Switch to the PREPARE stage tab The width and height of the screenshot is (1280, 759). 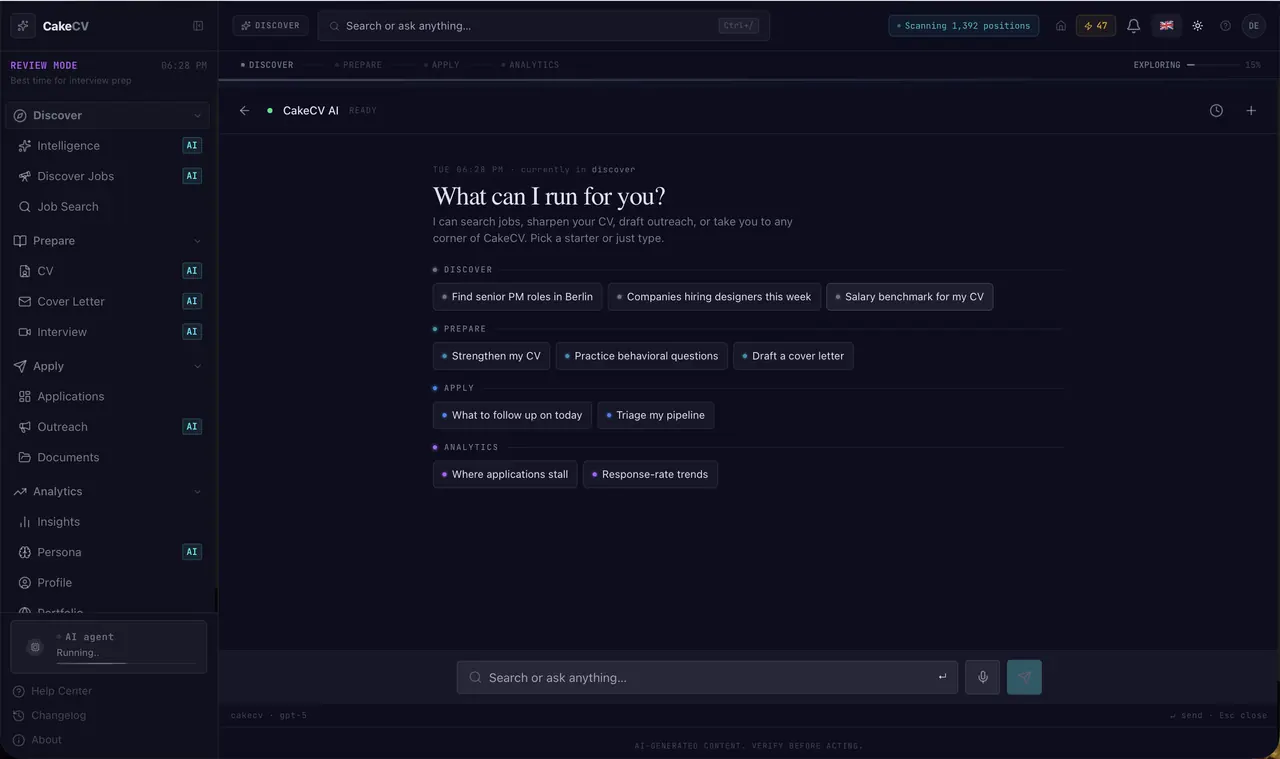[359, 65]
